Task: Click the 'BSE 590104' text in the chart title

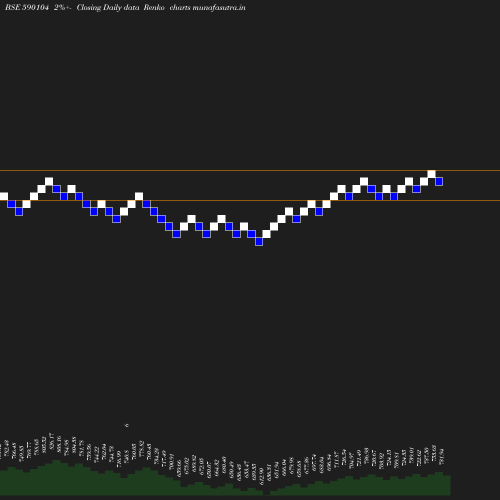Action: click(x=27, y=8)
